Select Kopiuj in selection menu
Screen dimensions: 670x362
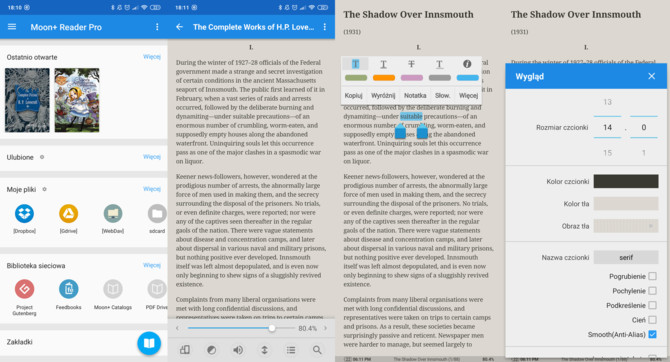[x=353, y=95]
